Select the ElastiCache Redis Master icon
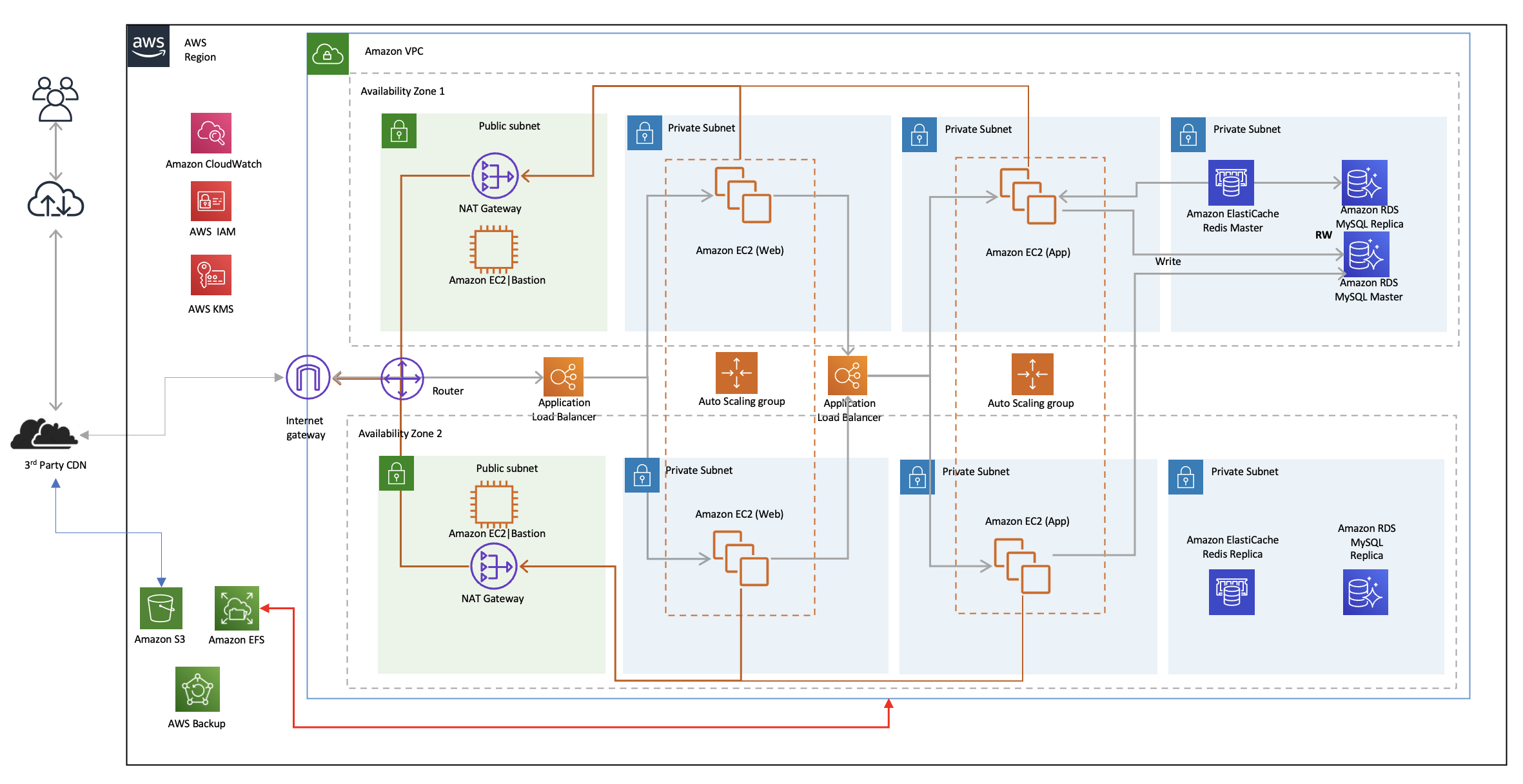Image resolution: width=1523 pixels, height=784 pixels. coord(1231,182)
